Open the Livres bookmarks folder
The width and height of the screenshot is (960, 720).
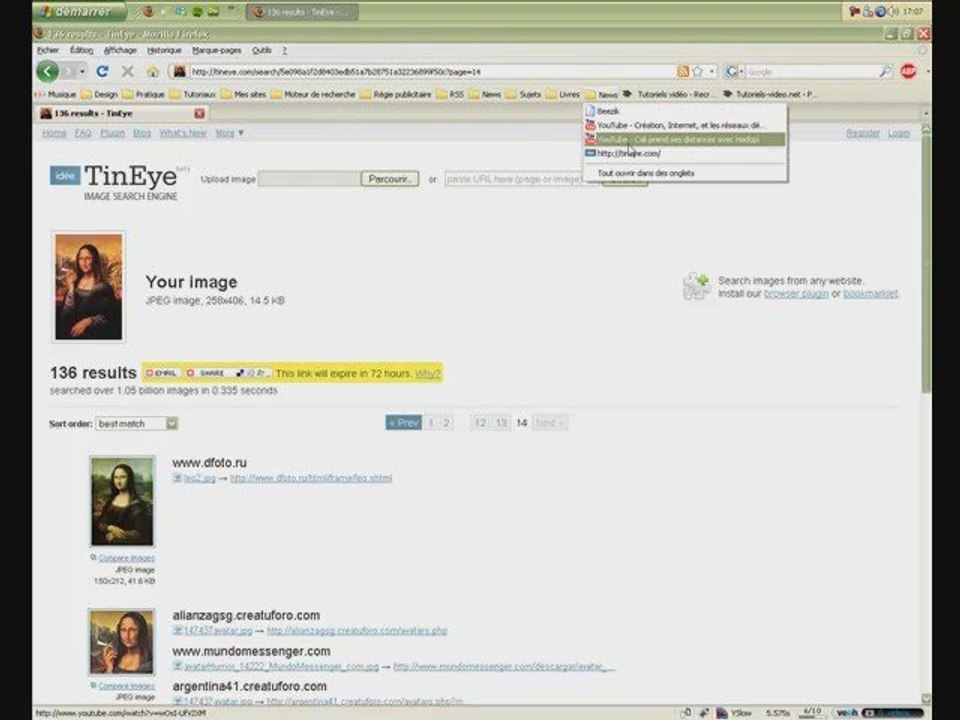(x=563, y=94)
